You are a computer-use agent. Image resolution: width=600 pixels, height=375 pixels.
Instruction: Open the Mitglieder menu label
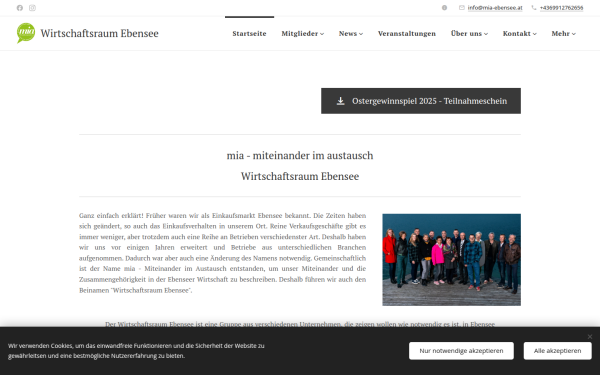pyautogui.click(x=300, y=34)
